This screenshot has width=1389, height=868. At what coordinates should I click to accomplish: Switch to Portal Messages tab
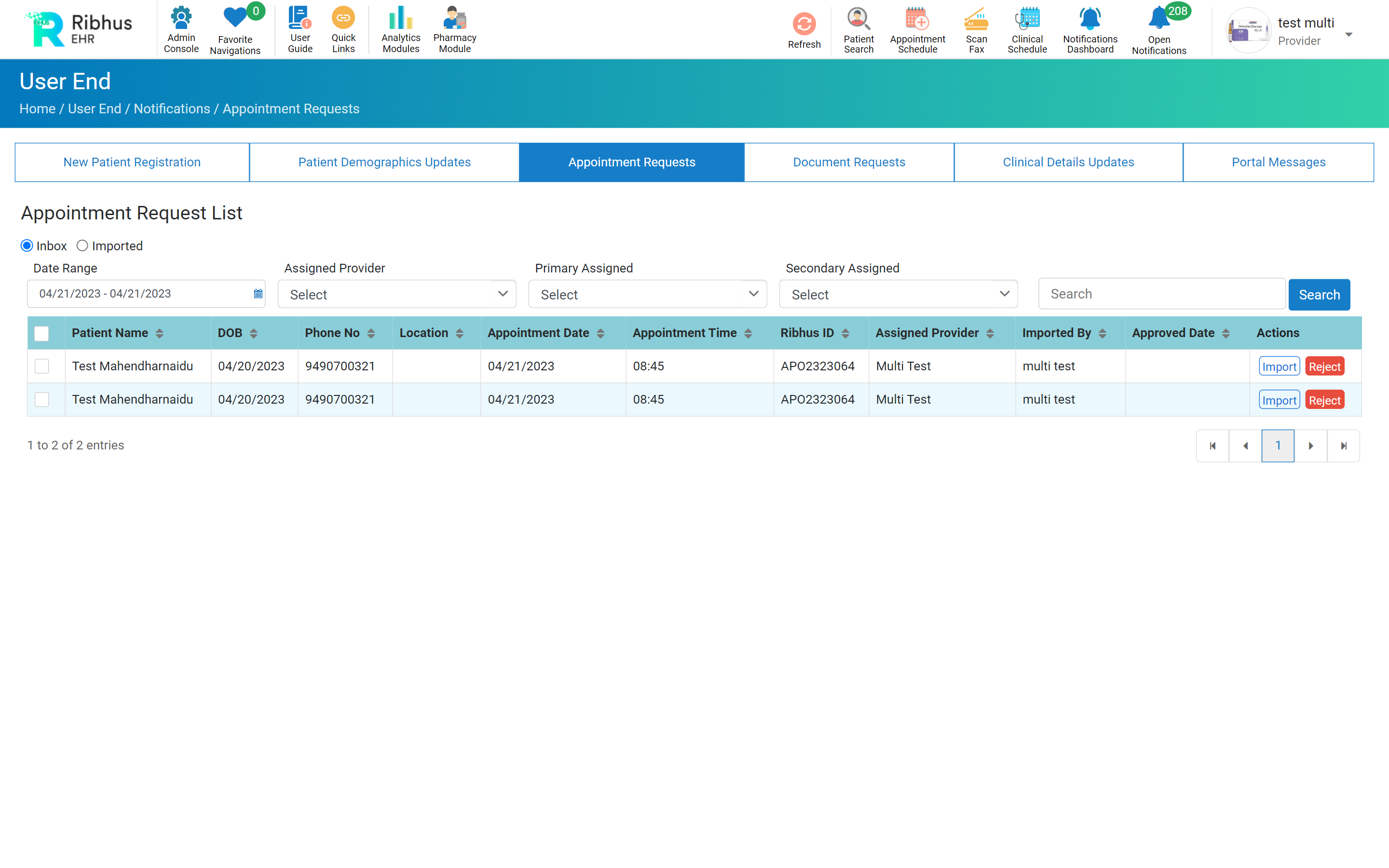(1278, 163)
